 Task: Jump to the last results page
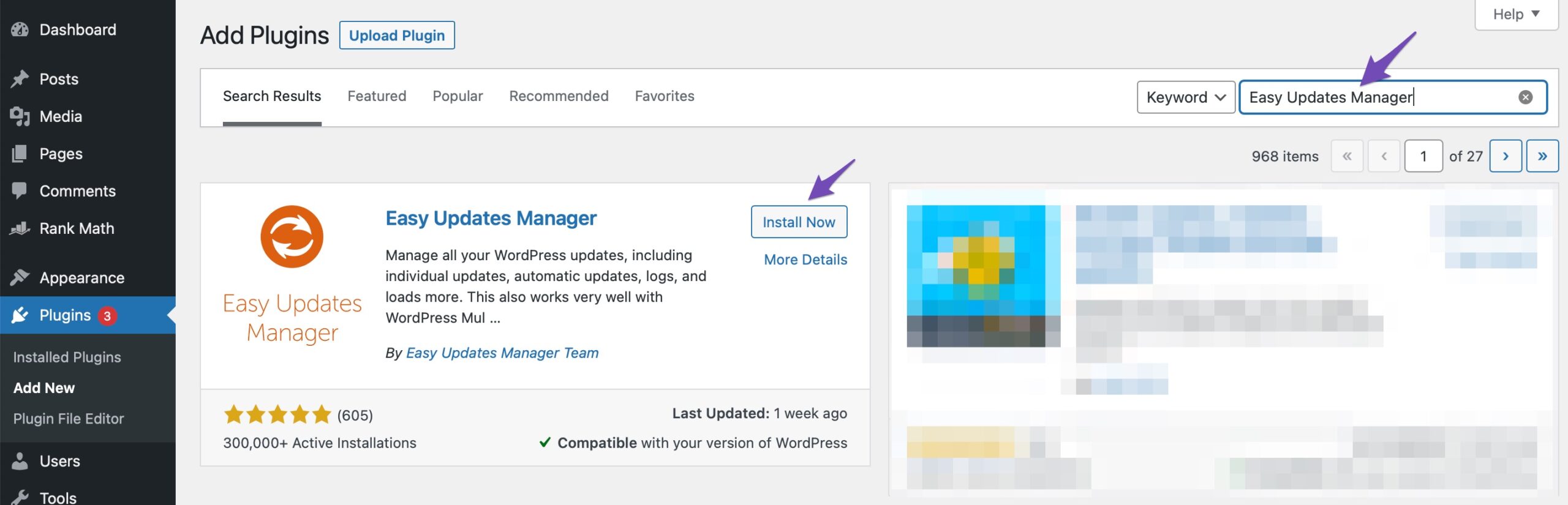(1542, 156)
